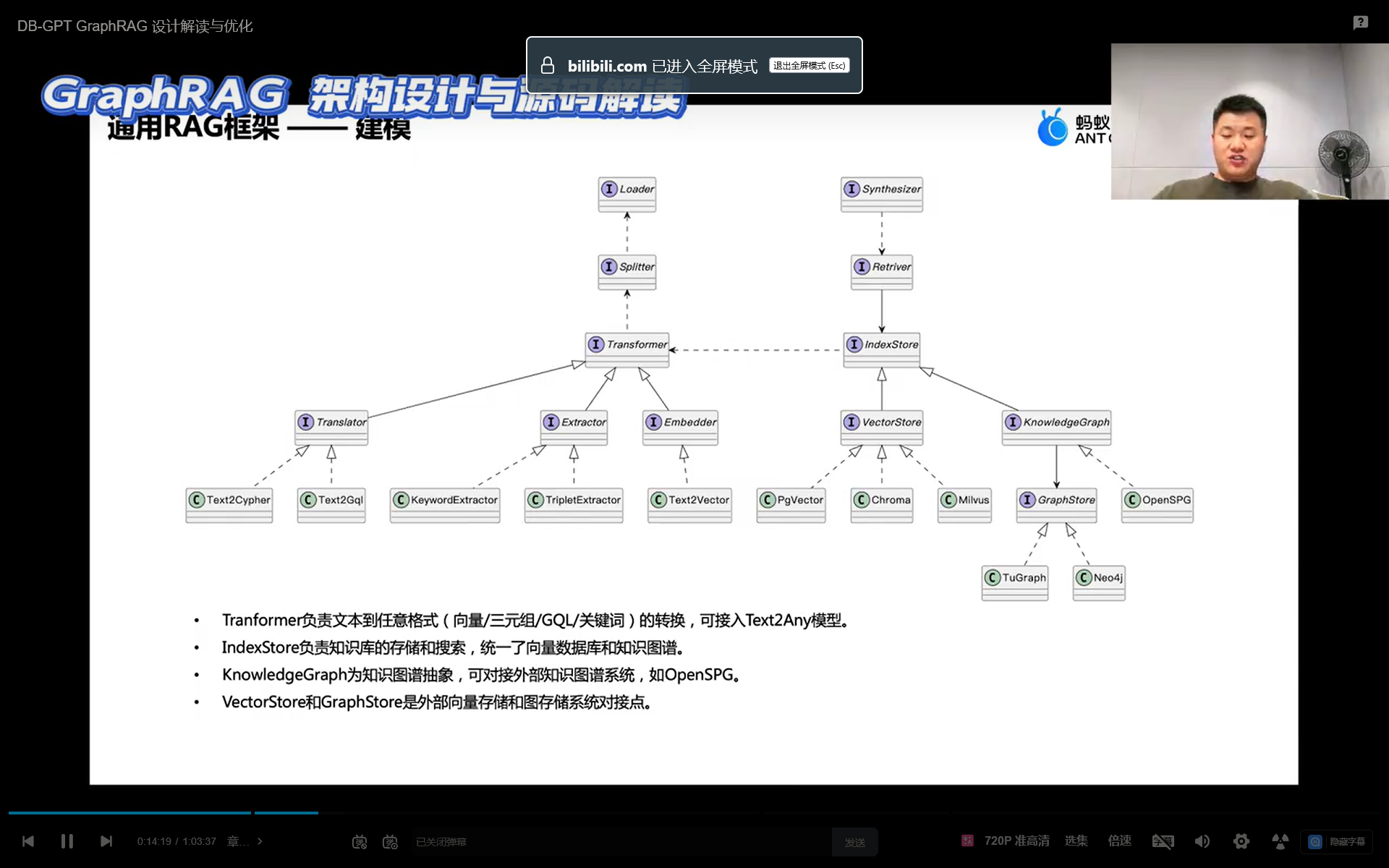Toggle the danmaku display switch
1389x868 pixels.
(360, 842)
